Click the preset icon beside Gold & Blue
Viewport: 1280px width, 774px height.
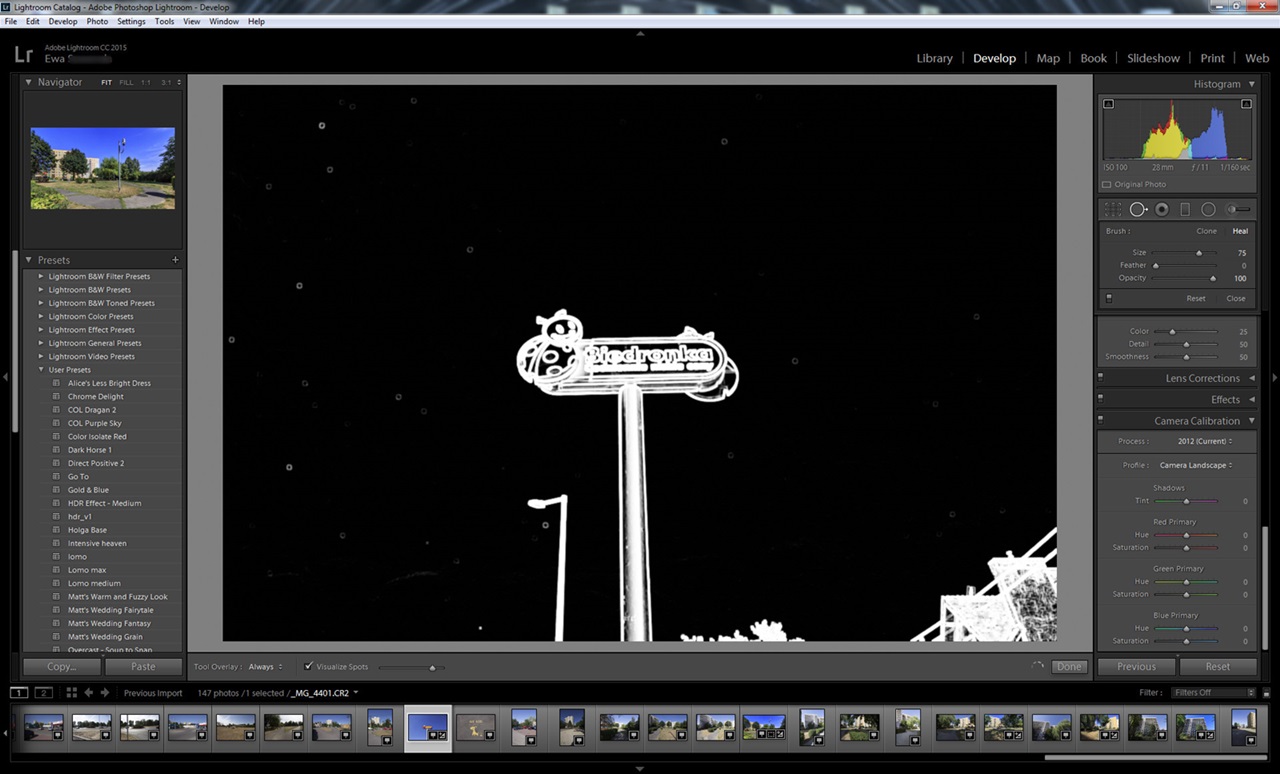57,490
